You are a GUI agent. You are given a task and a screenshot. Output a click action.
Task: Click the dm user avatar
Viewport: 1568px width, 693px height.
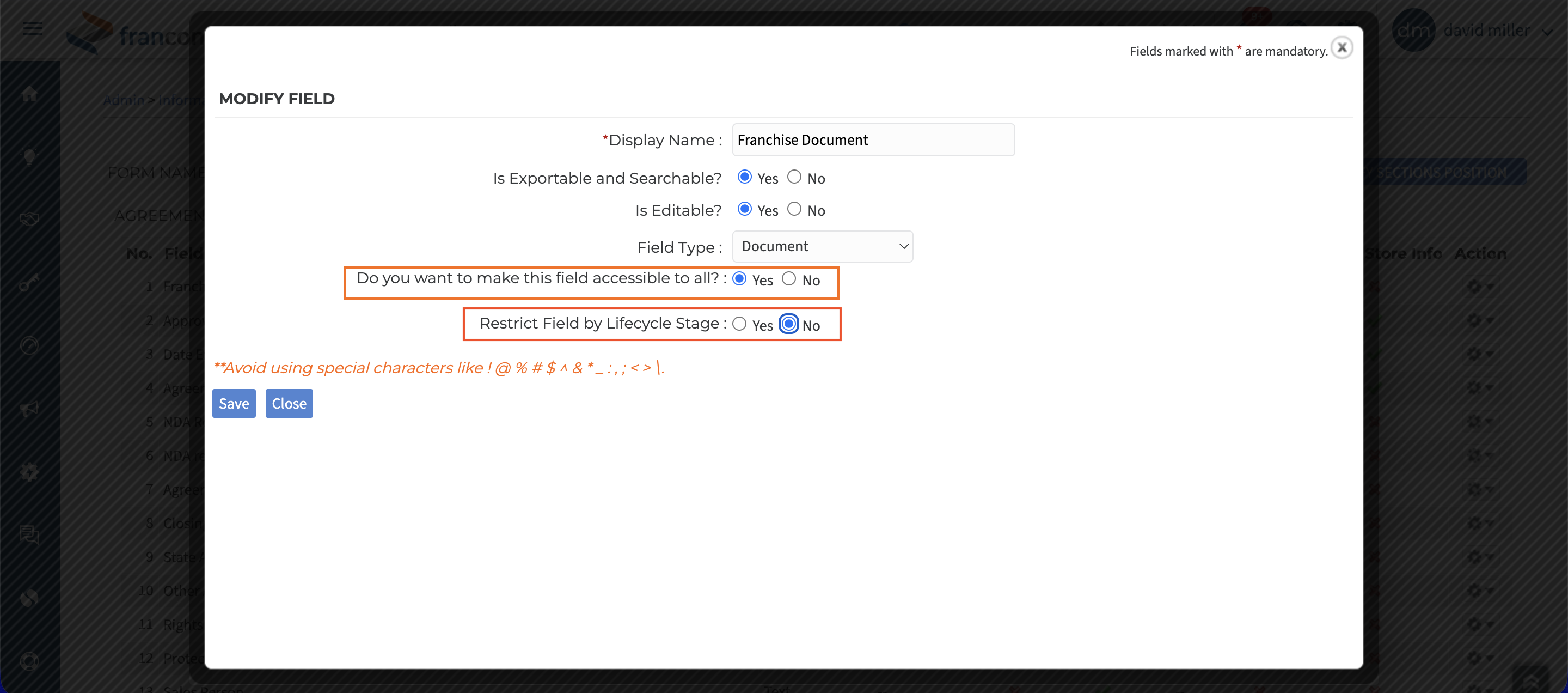tap(1413, 30)
